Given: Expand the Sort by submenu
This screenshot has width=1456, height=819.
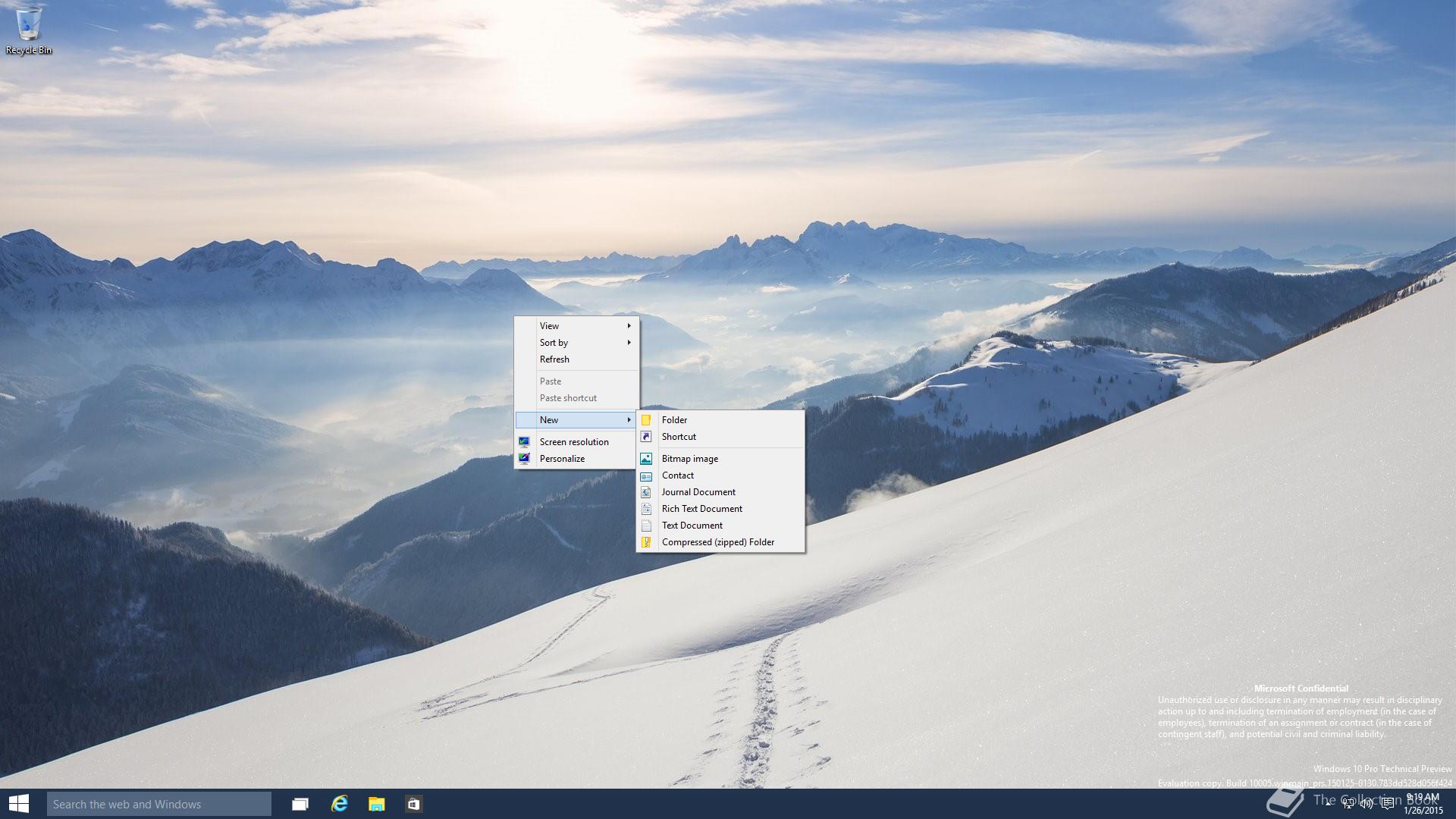Looking at the screenshot, I should (x=576, y=343).
